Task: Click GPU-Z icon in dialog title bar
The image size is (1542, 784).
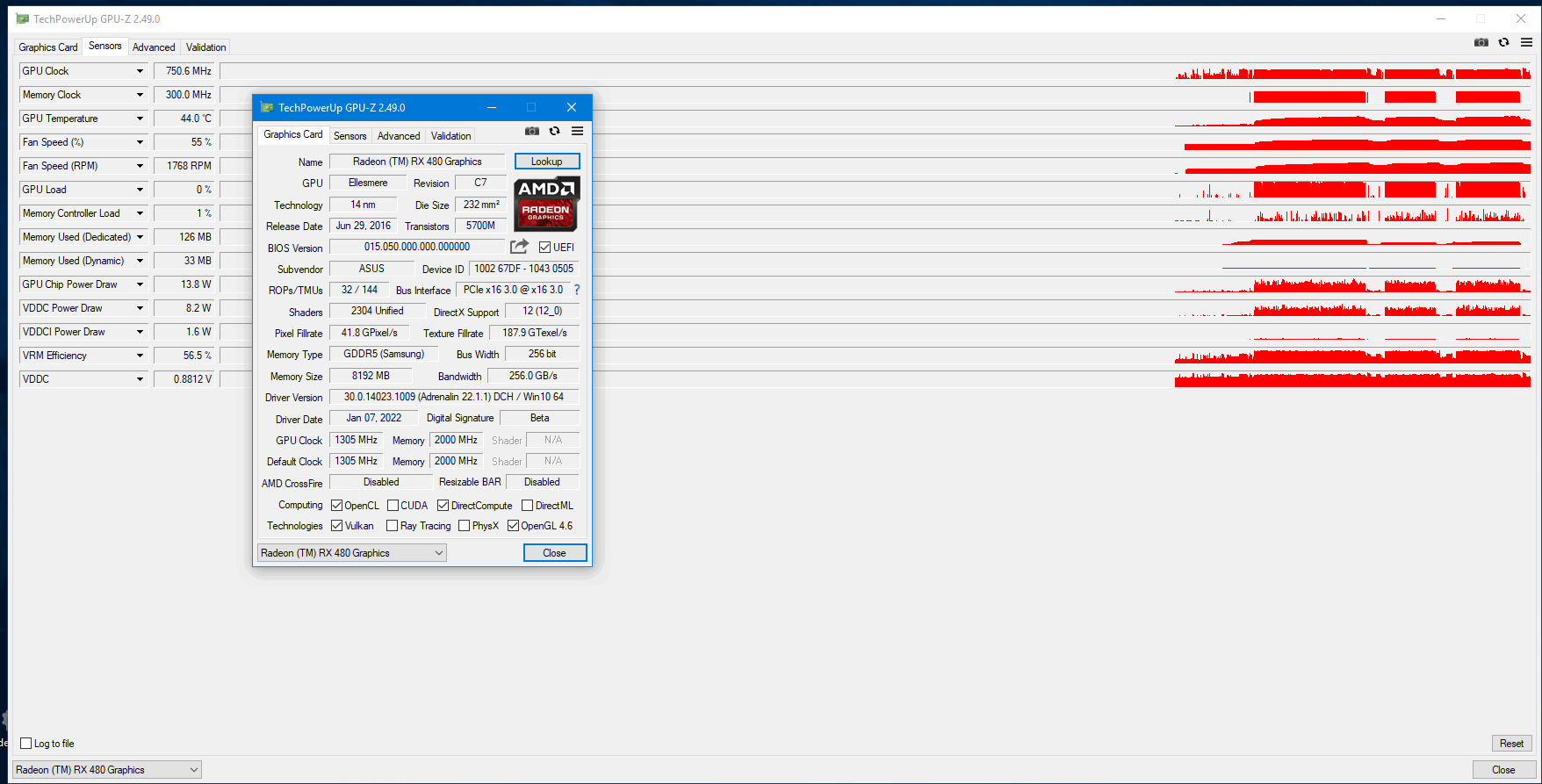Action: pyautogui.click(x=267, y=107)
